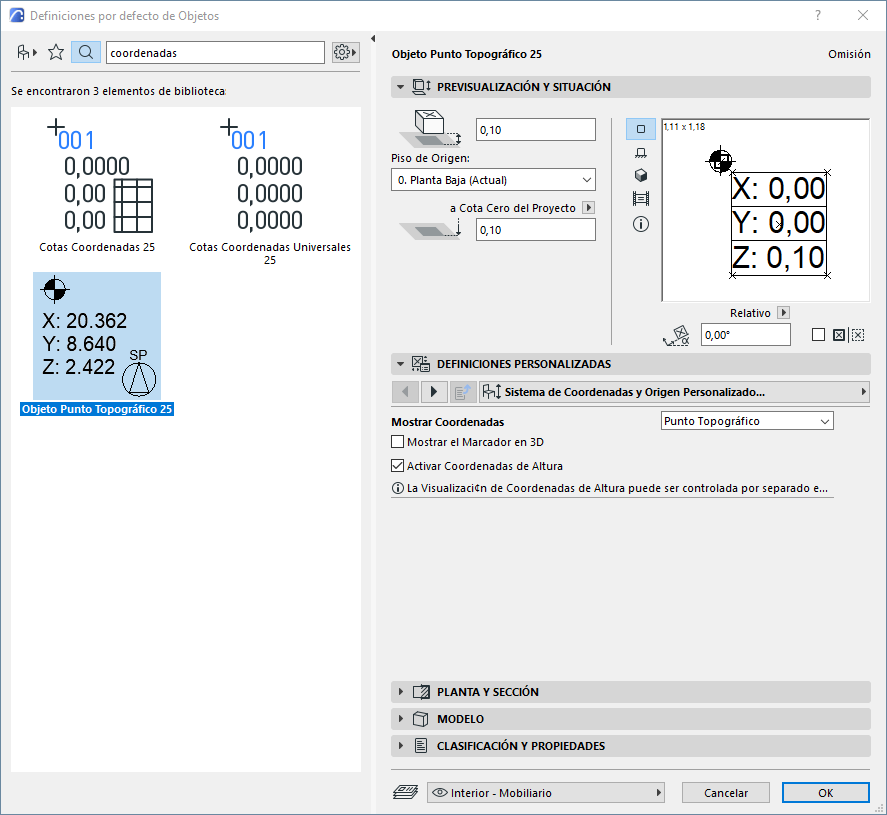This screenshot has height=815, width=887.
Task: Open the Piso de Origen dropdown
Action: (x=493, y=180)
